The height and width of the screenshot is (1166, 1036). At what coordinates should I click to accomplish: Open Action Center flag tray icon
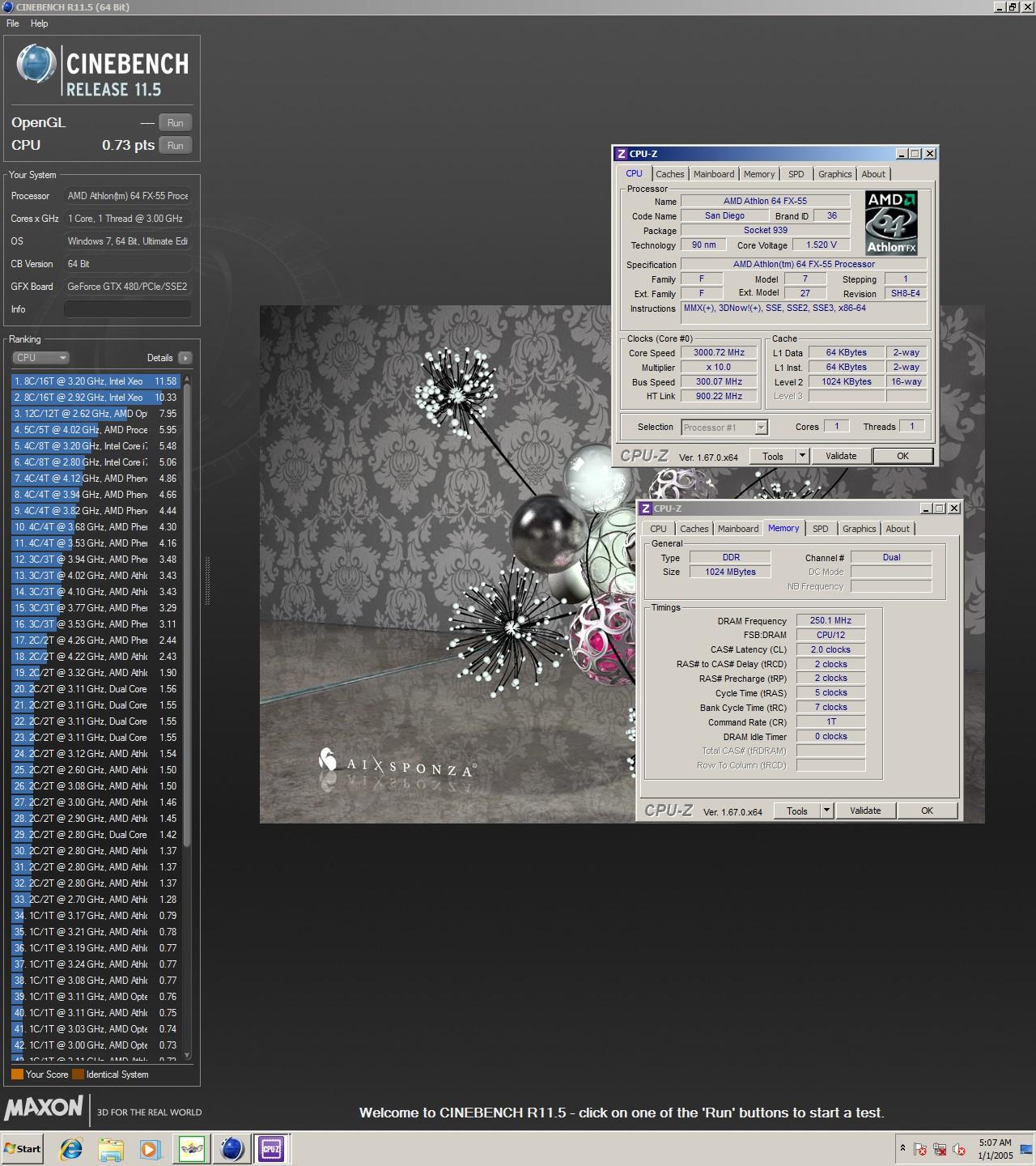pos(920,1149)
